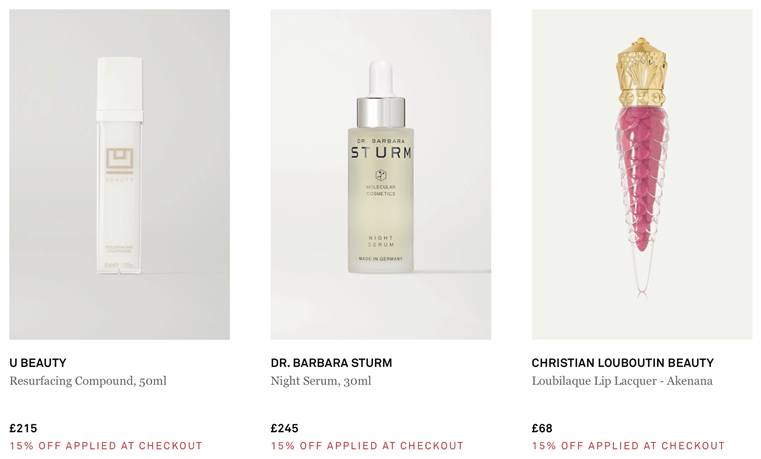Click the 15% off promo under Dr. Barbara Sturm
761x459 pixels.
(367, 445)
